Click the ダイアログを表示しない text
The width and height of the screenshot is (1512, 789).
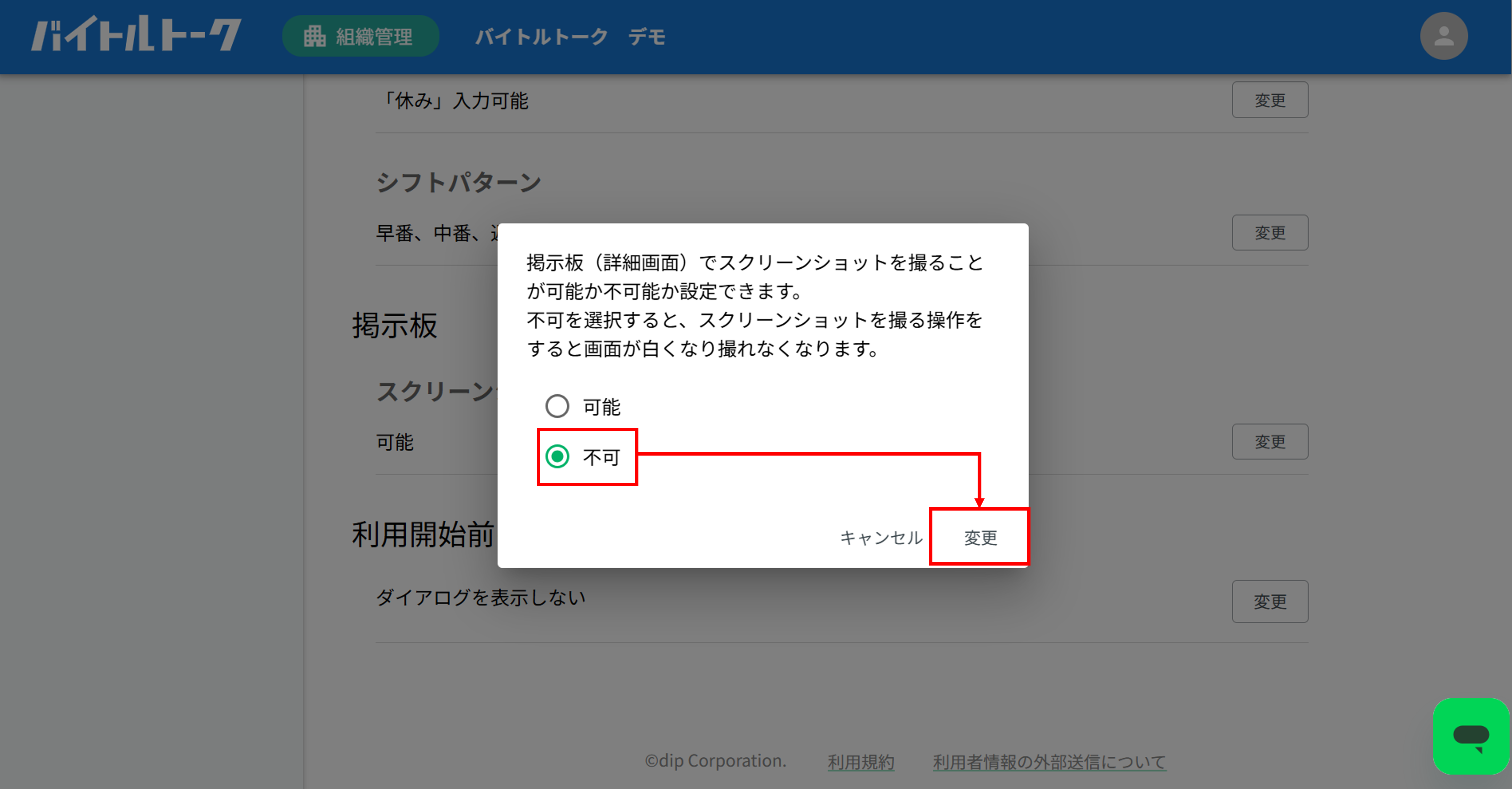coord(480,598)
